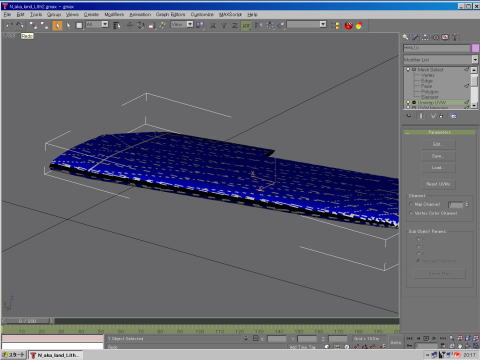The image size is (480, 360).
Task: Collapse the Parameters rollout header
Action: [x=439, y=132]
